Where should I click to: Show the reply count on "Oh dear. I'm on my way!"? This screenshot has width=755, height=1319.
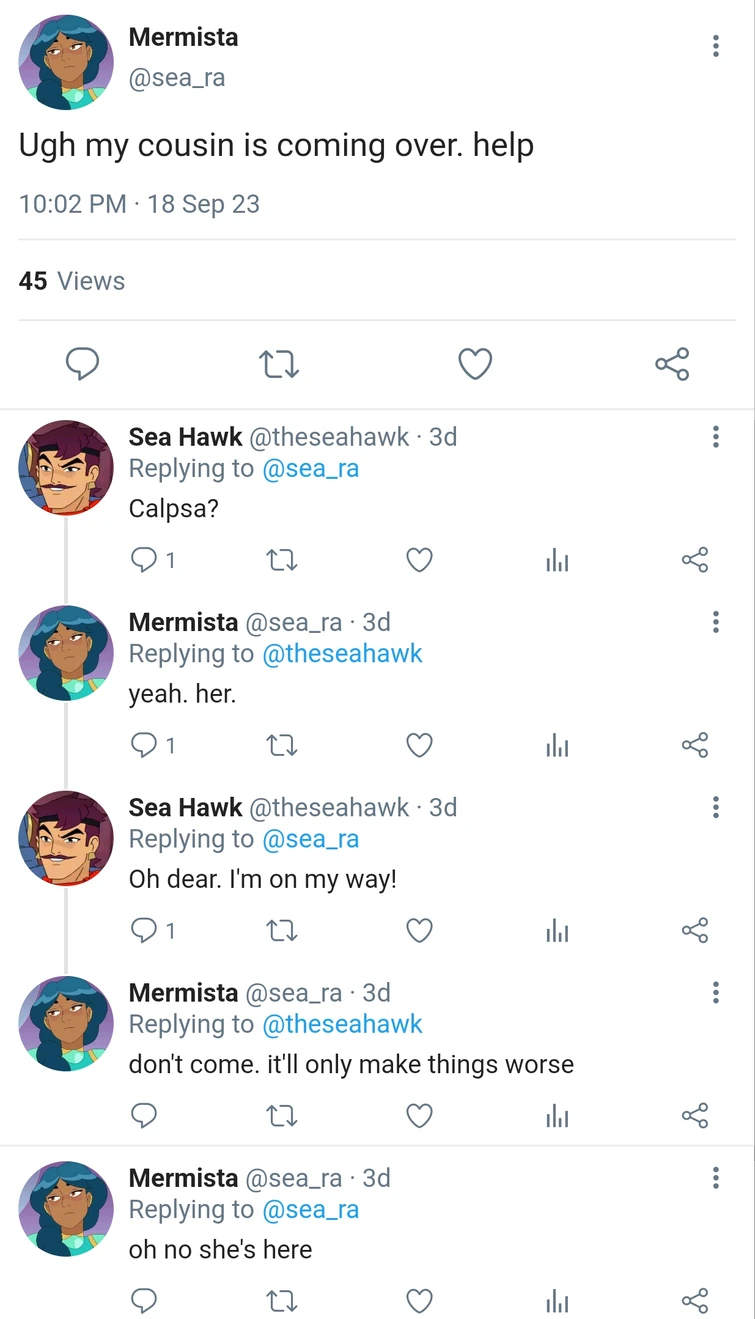point(152,930)
